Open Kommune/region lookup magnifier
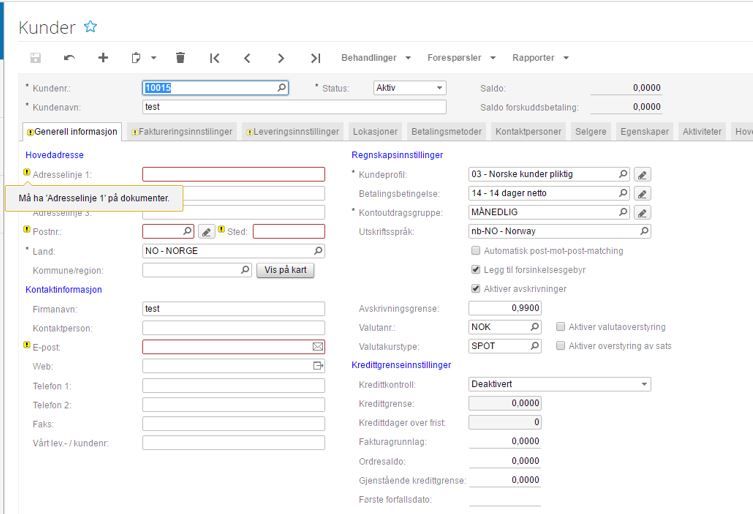Image resolution: width=753 pixels, height=514 pixels. pos(245,270)
